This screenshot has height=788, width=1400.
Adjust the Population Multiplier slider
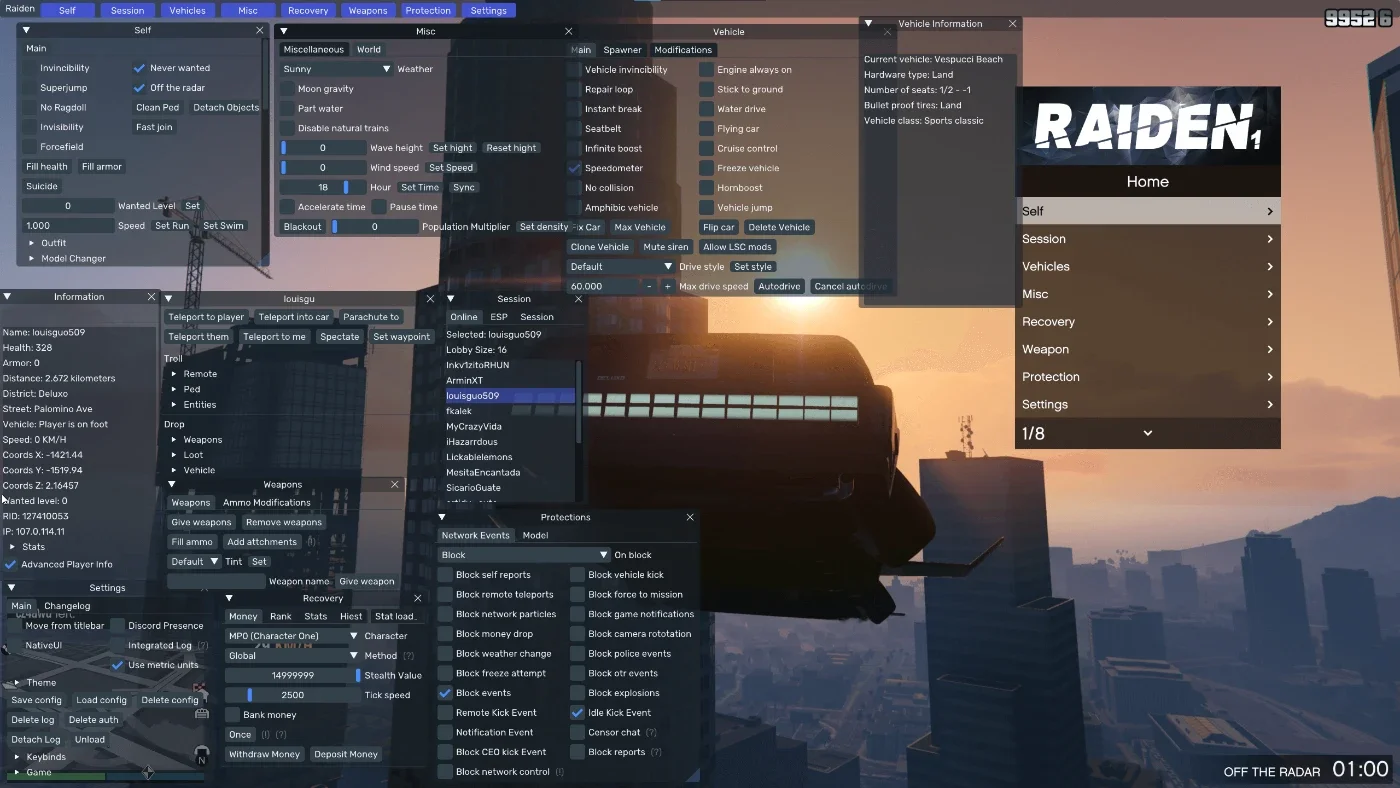coord(375,227)
